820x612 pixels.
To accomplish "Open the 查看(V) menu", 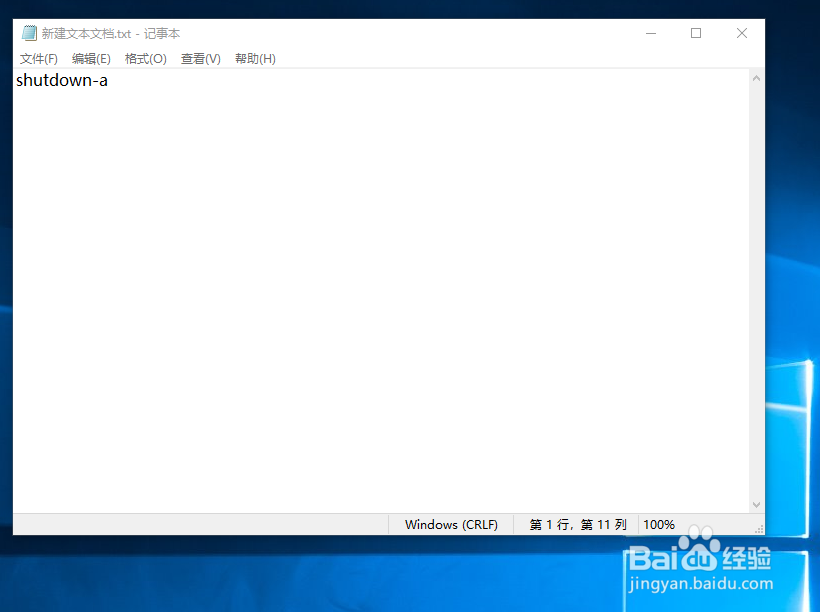I will [x=200, y=58].
